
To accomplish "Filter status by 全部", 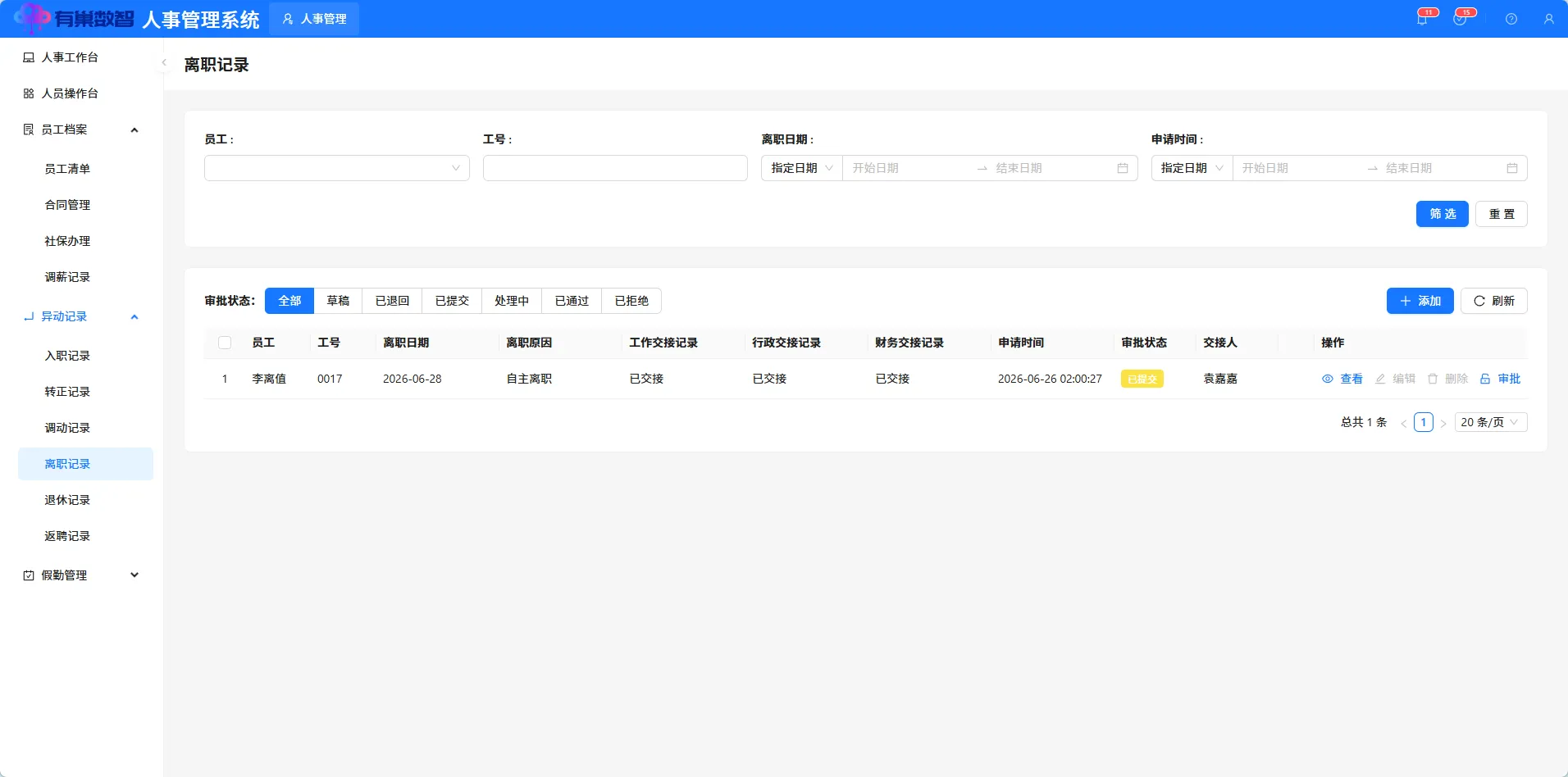I will [289, 301].
